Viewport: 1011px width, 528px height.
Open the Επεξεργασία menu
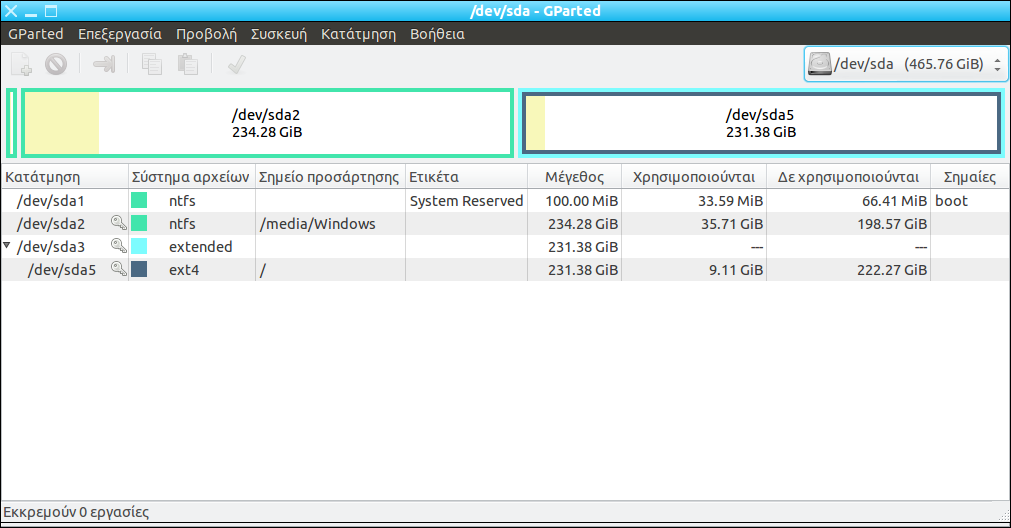120,34
